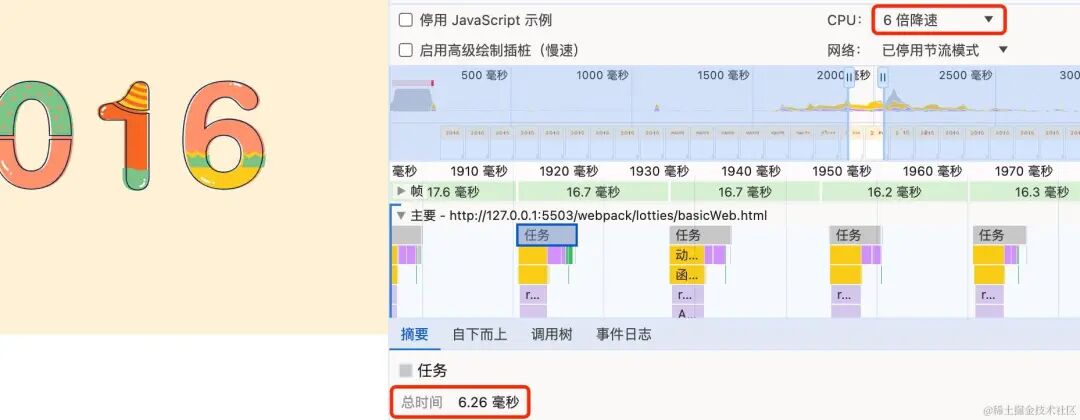The width and height of the screenshot is (1080, 420).
Task: Switch to the 调用树 tab
Action: point(552,335)
